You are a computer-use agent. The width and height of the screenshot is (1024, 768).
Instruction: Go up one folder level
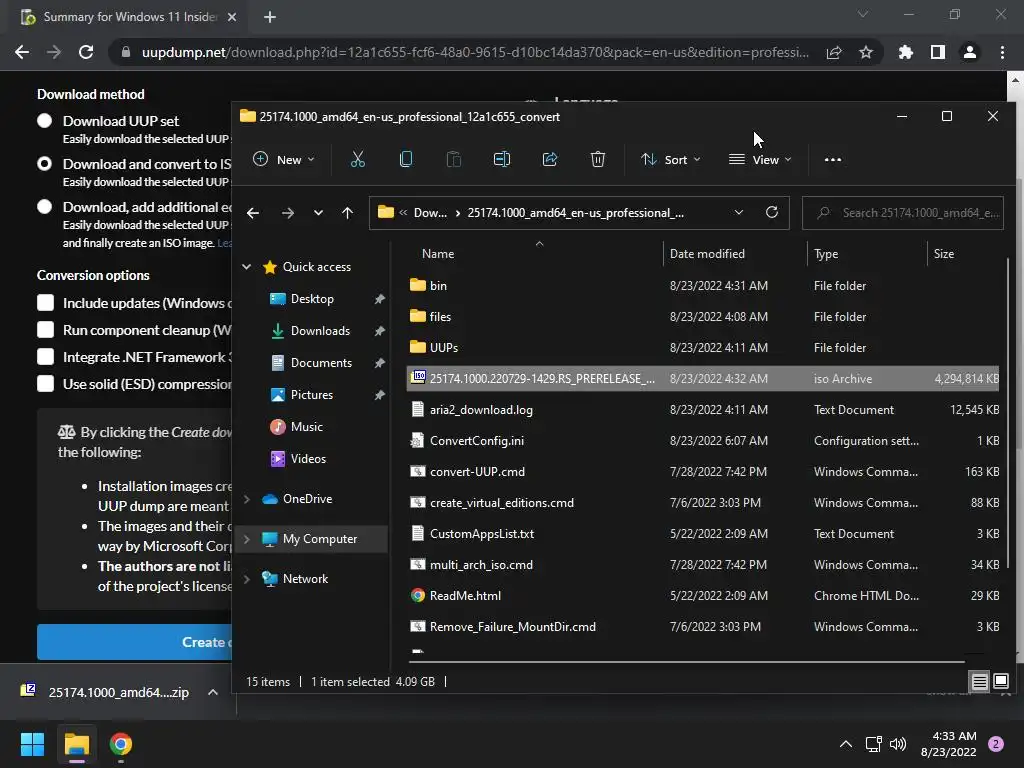tap(347, 213)
